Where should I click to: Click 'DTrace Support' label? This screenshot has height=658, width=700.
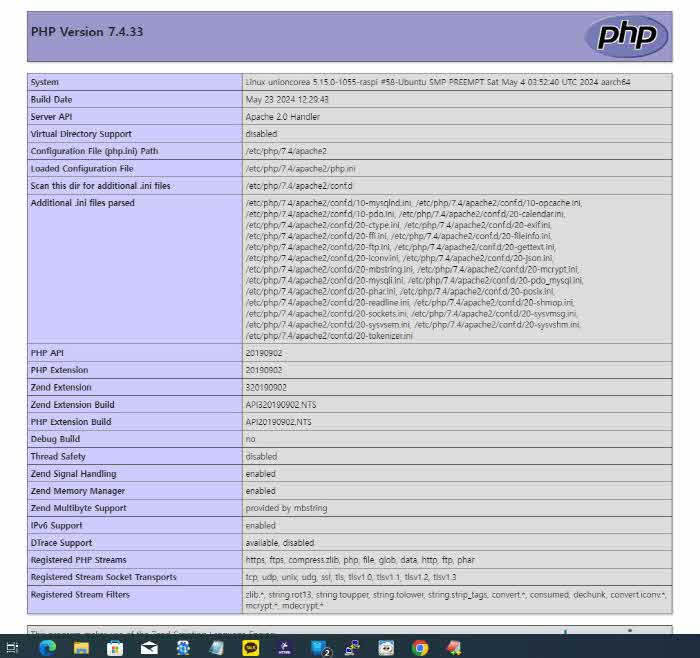(x=61, y=543)
